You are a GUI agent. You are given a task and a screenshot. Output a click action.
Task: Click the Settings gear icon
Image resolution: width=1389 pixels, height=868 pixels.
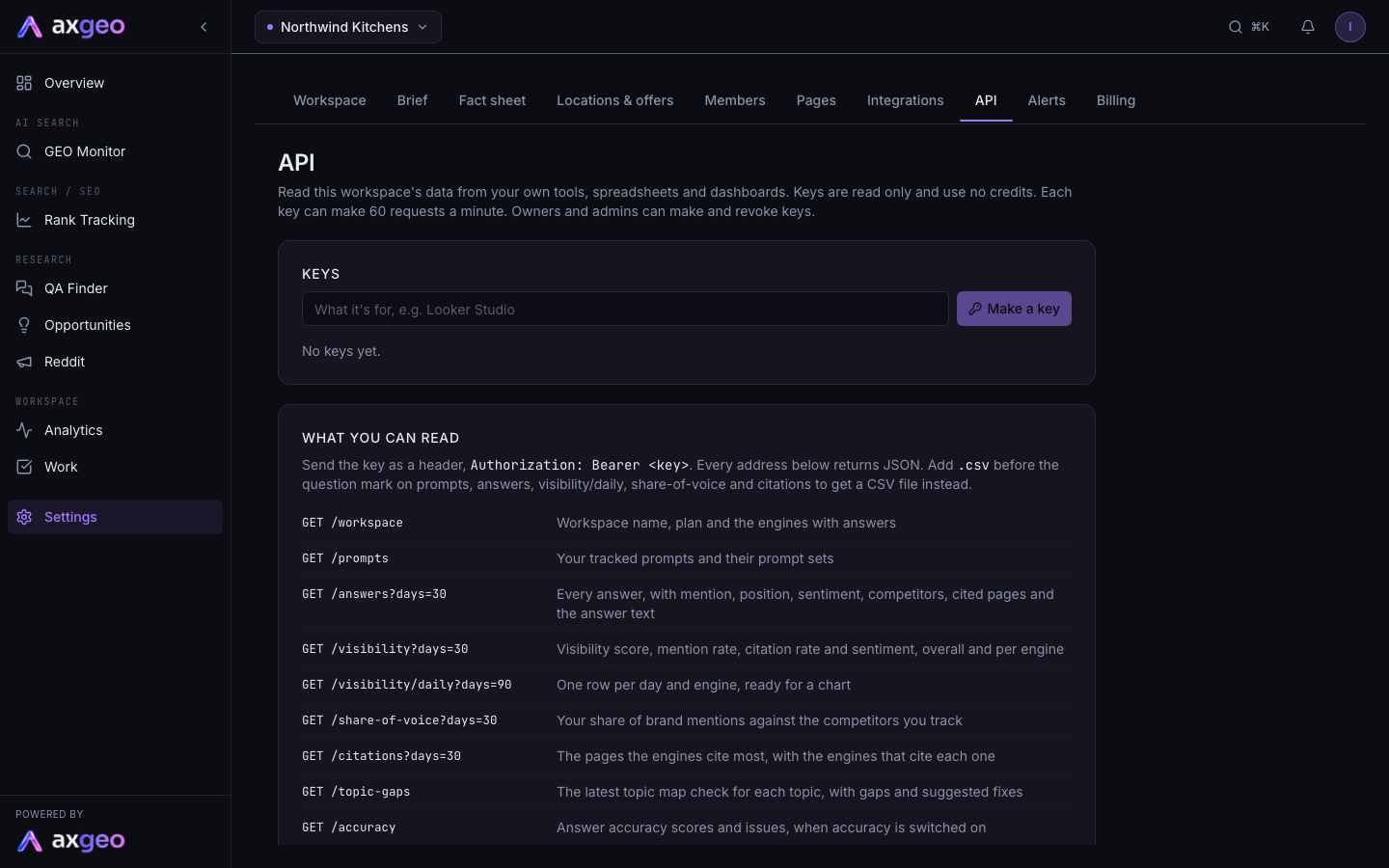(24, 517)
